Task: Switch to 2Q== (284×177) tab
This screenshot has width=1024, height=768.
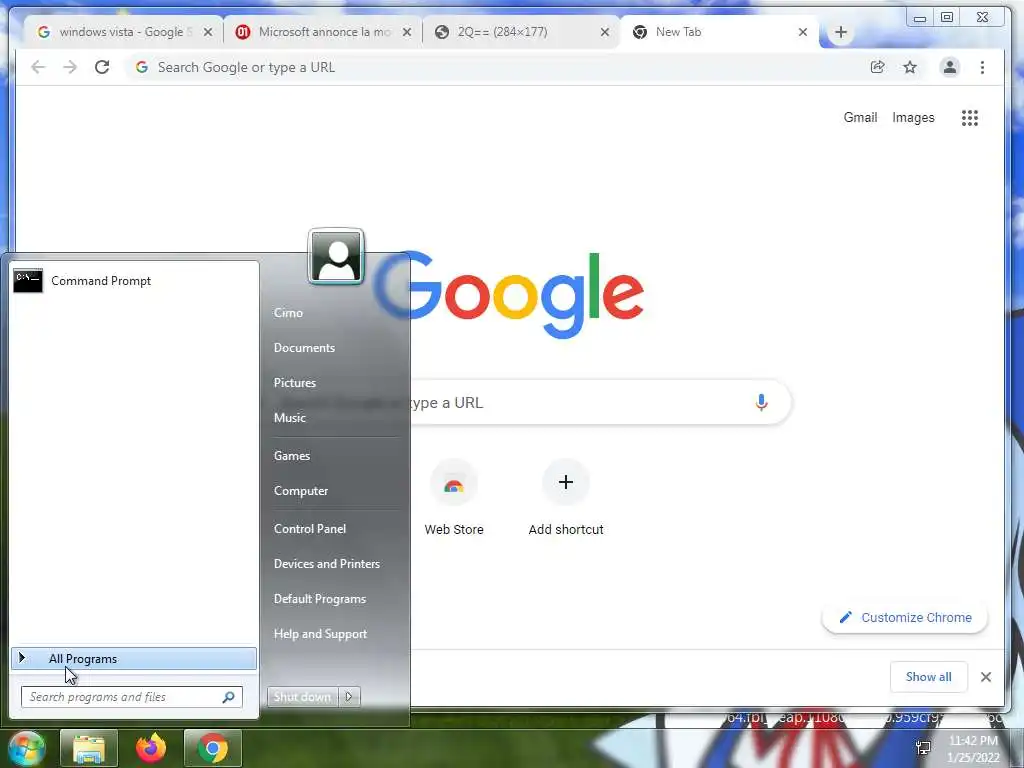Action: (521, 32)
